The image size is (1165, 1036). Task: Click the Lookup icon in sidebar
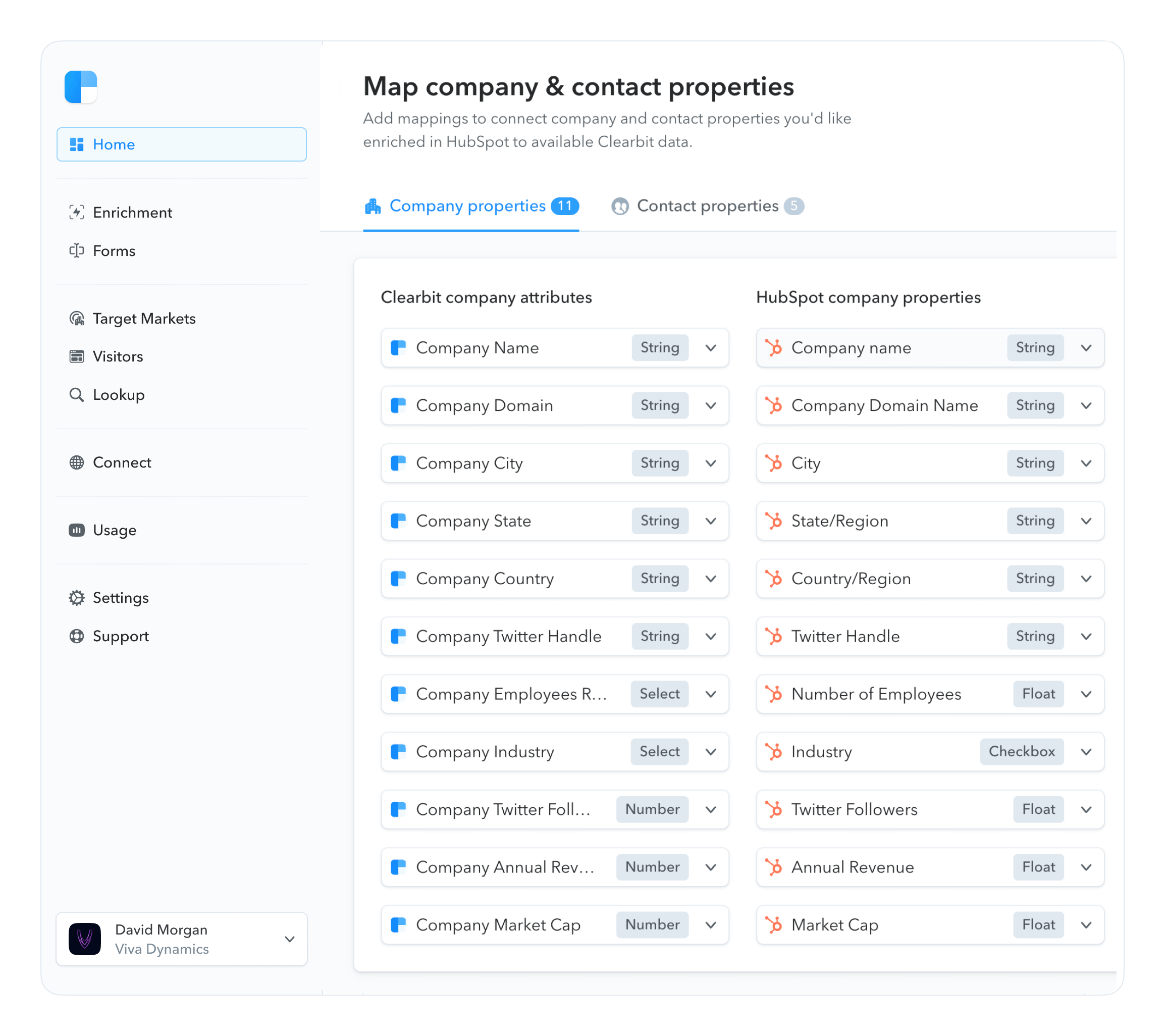click(x=76, y=395)
